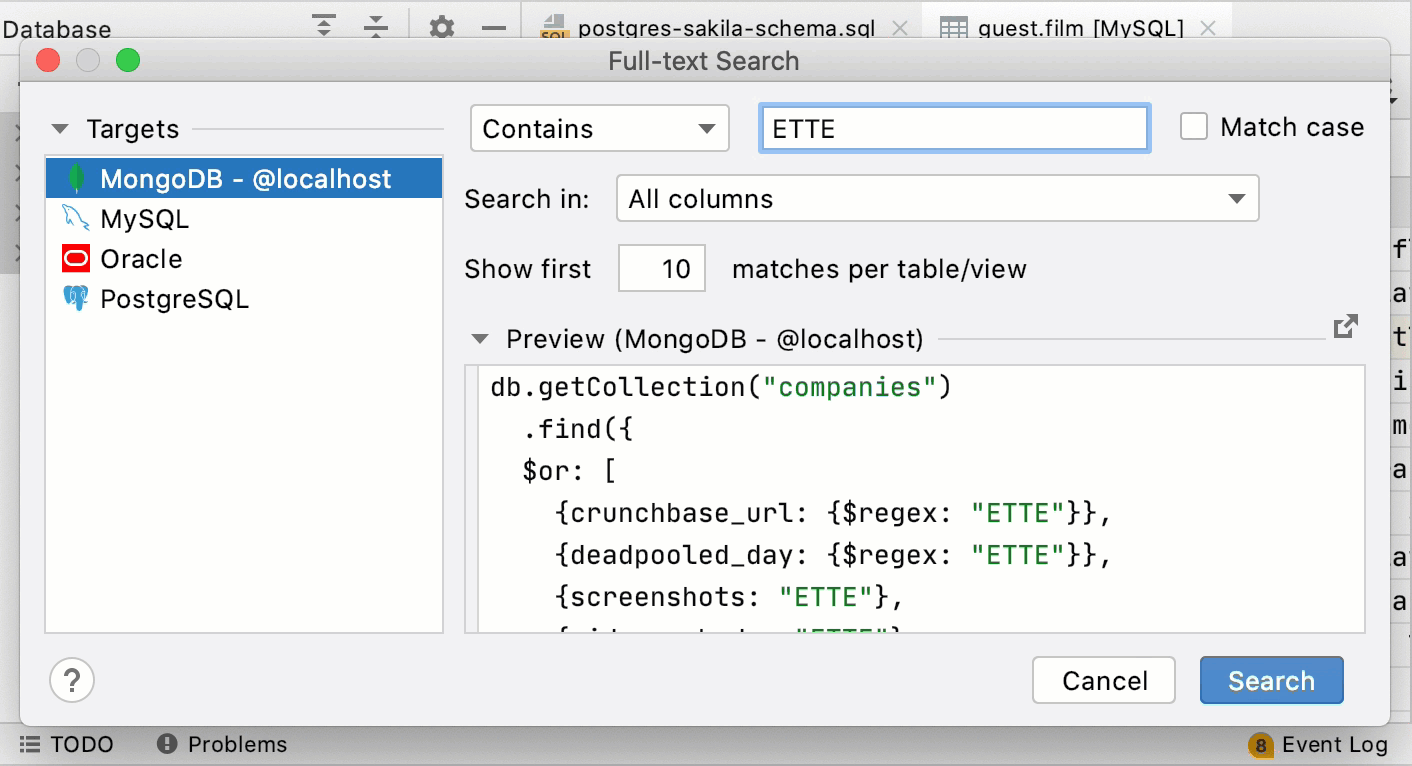Click the Help question mark icon
Viewport: 1412px width, 766px height.
point(71,680)
